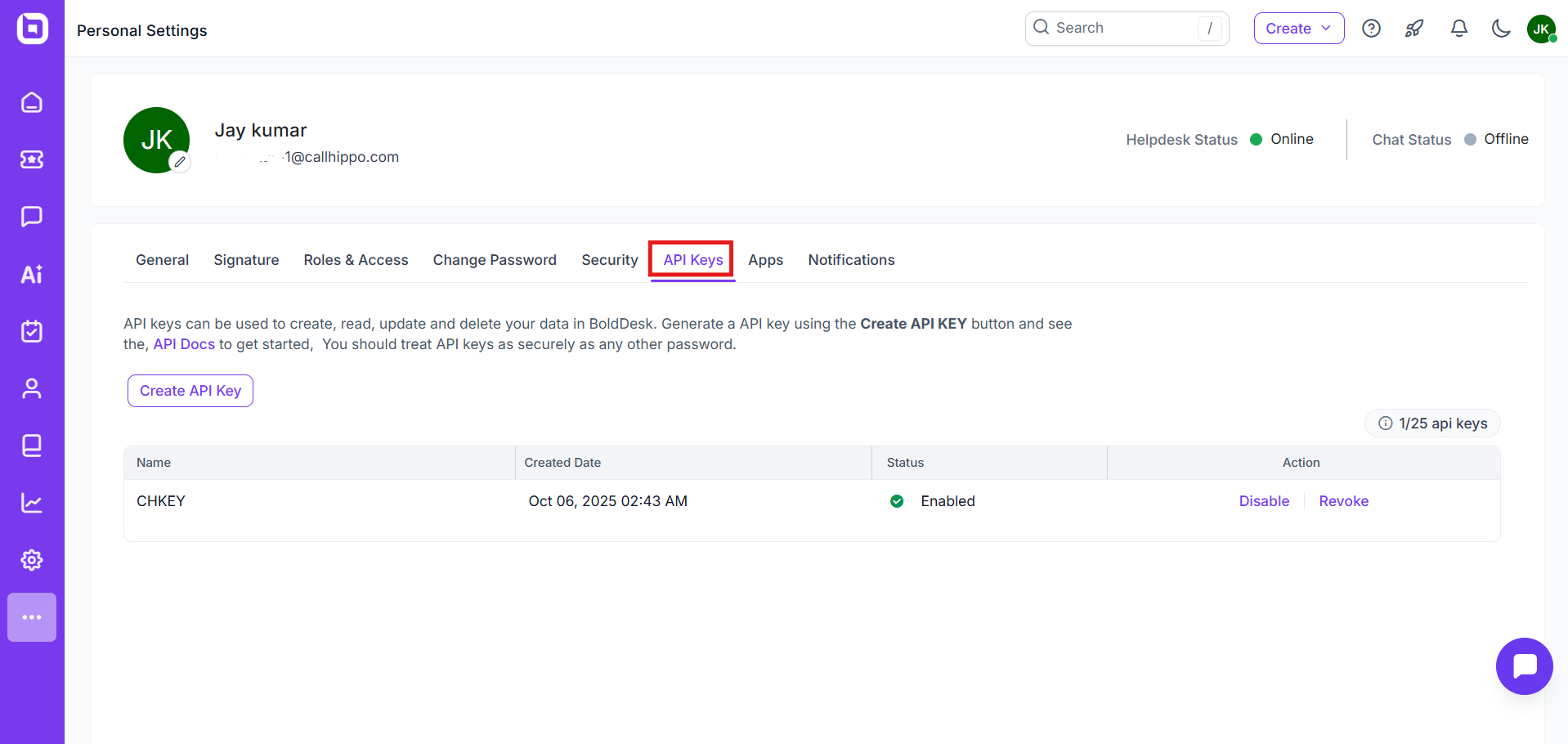Open the Notifications tab

(x=851, y=260)
